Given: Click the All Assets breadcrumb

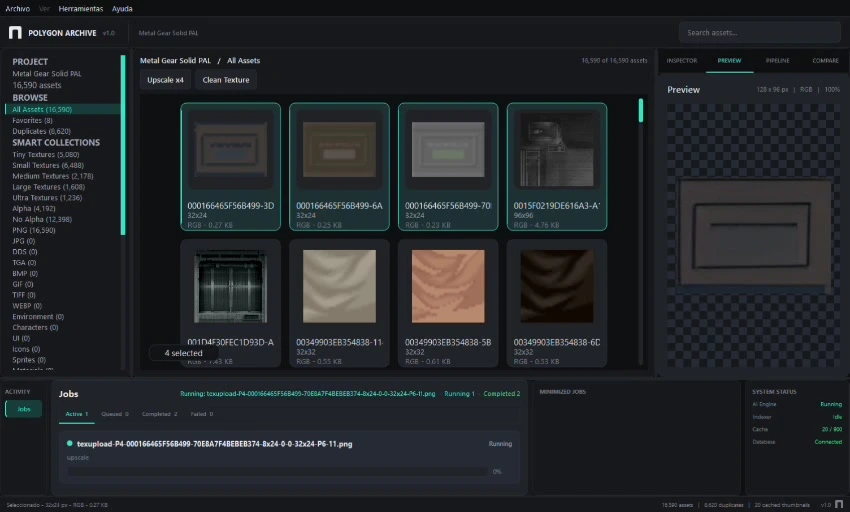Looking at the screenshot, I should 243,61.
